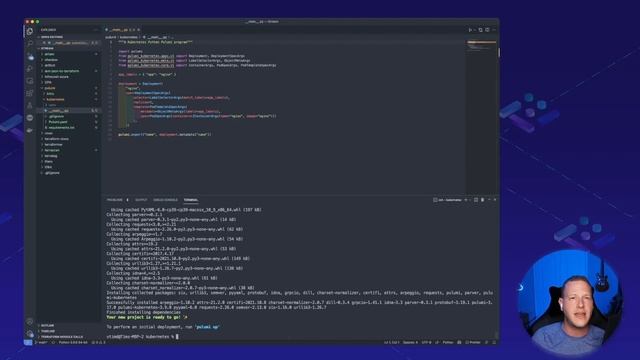Open the notifications bell in status bar
Screen dimensions: 640x360
[494, 342]
